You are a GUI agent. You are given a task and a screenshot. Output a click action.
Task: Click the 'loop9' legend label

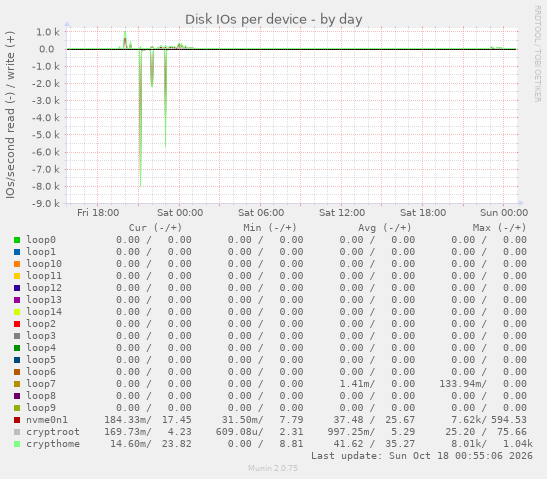(41, 408)
